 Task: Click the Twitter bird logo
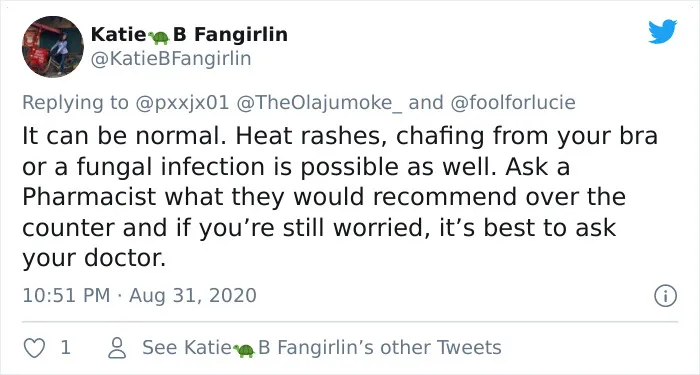tap(662, 31)
